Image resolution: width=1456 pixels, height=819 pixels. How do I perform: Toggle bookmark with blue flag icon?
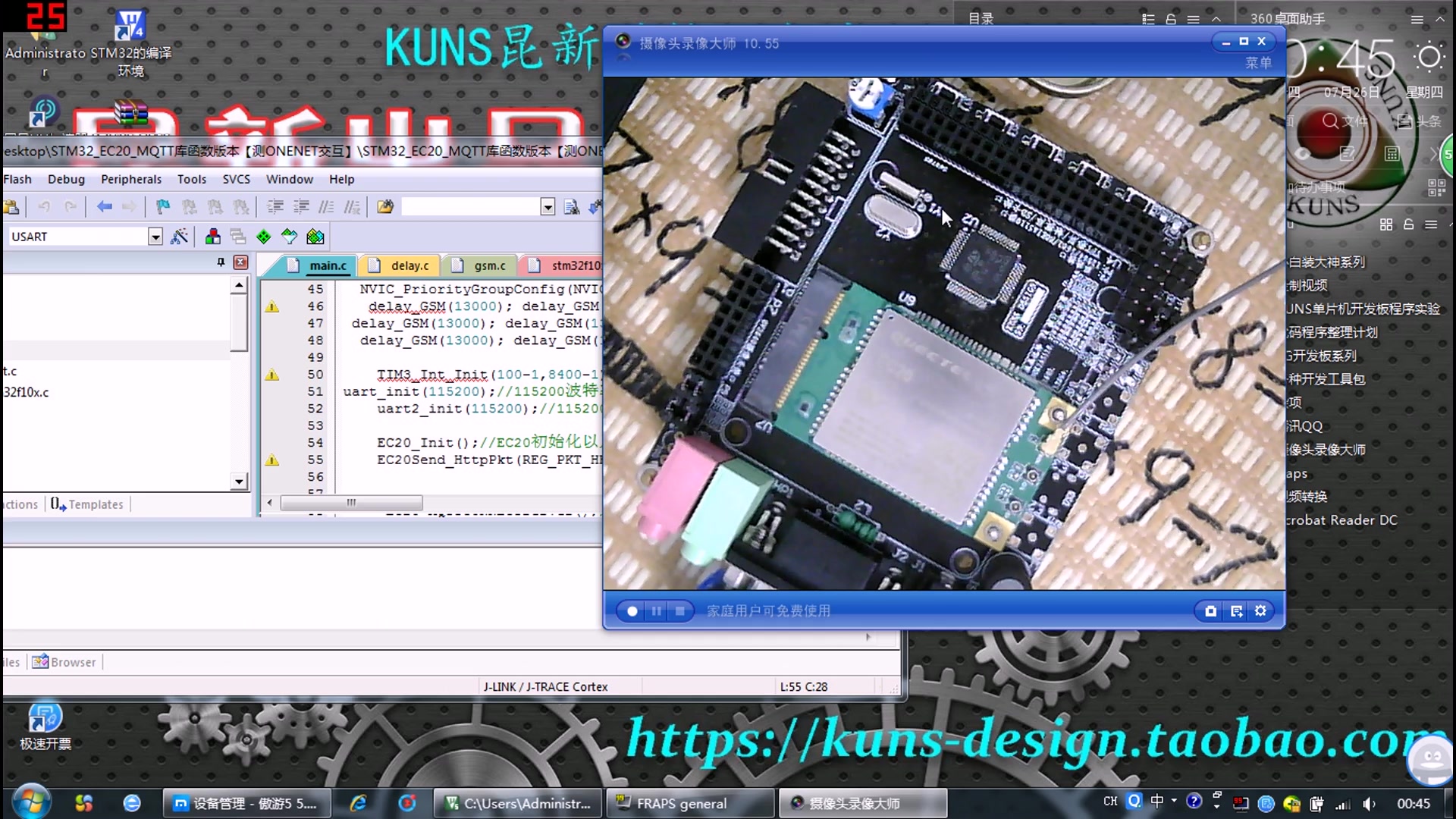point(162,207)
